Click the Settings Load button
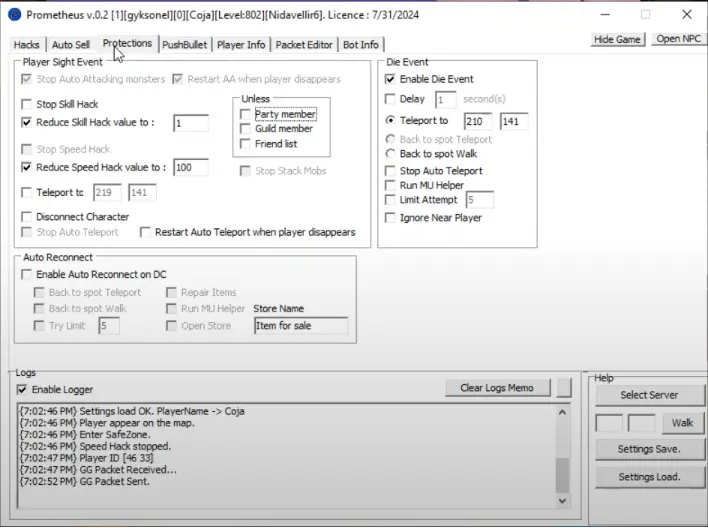 tap(649, 477)
